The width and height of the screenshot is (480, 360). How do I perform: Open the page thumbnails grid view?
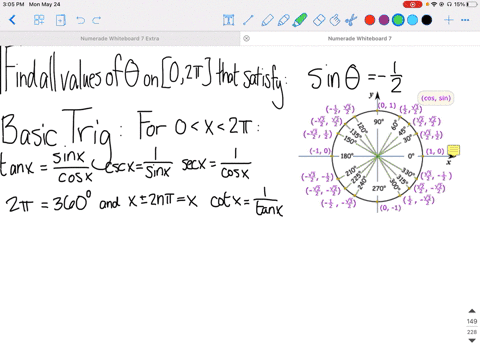(39, 20)
